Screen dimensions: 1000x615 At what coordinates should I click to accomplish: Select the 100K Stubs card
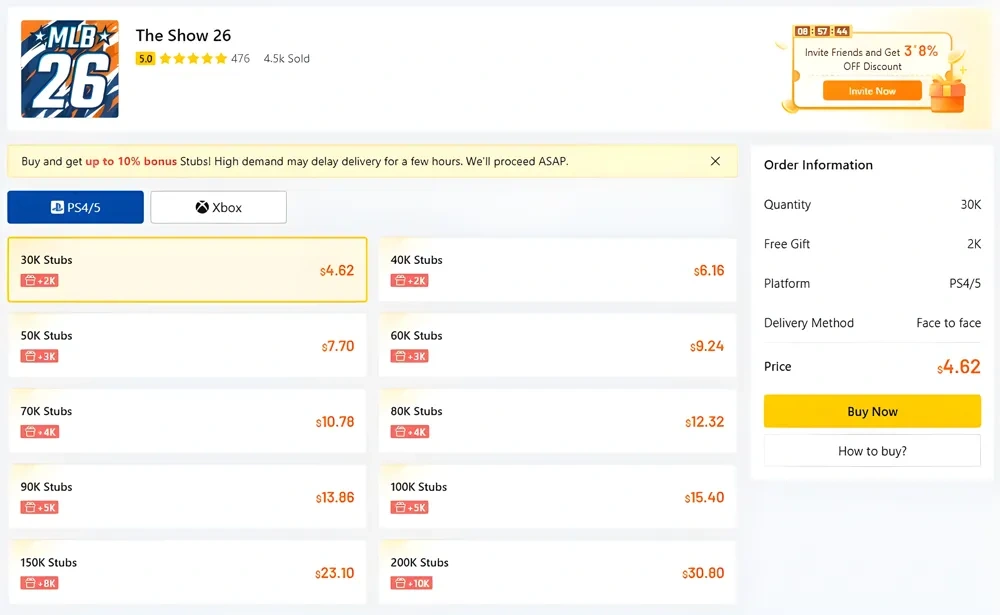(x=557, y=497)
